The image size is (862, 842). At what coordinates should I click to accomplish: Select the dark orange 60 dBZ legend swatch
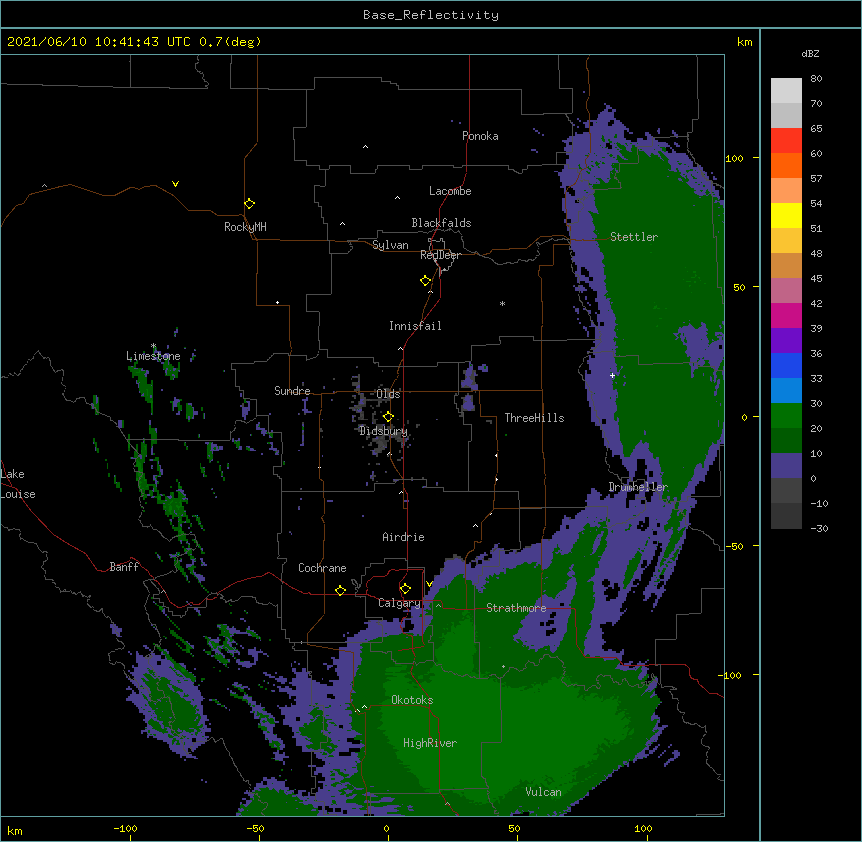(x=786, y=165)
